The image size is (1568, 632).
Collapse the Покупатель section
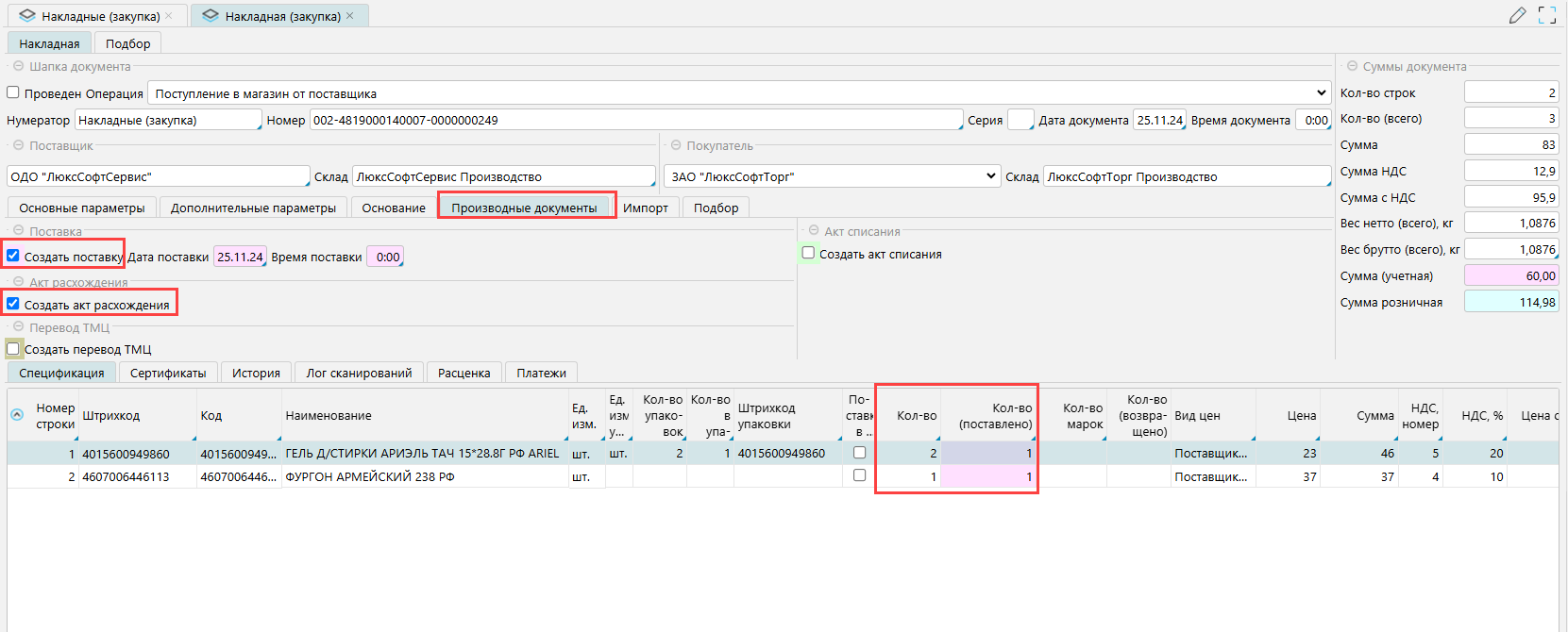click(x=676, y=146)
